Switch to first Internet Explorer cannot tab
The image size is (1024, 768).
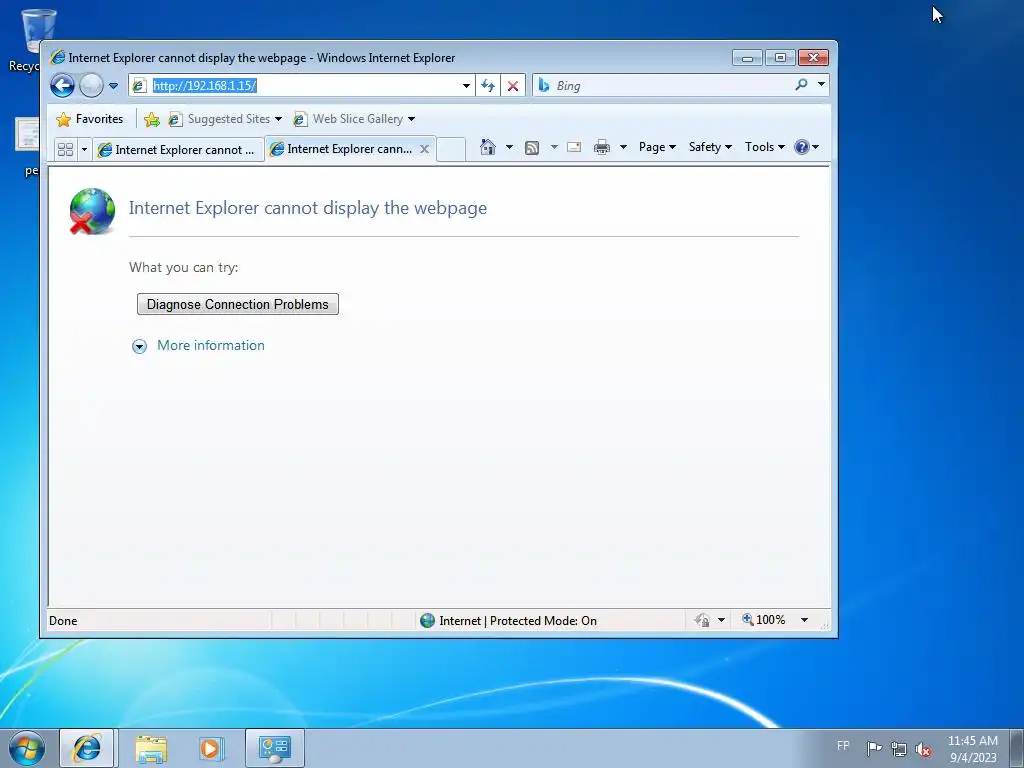tap(178, 150)
